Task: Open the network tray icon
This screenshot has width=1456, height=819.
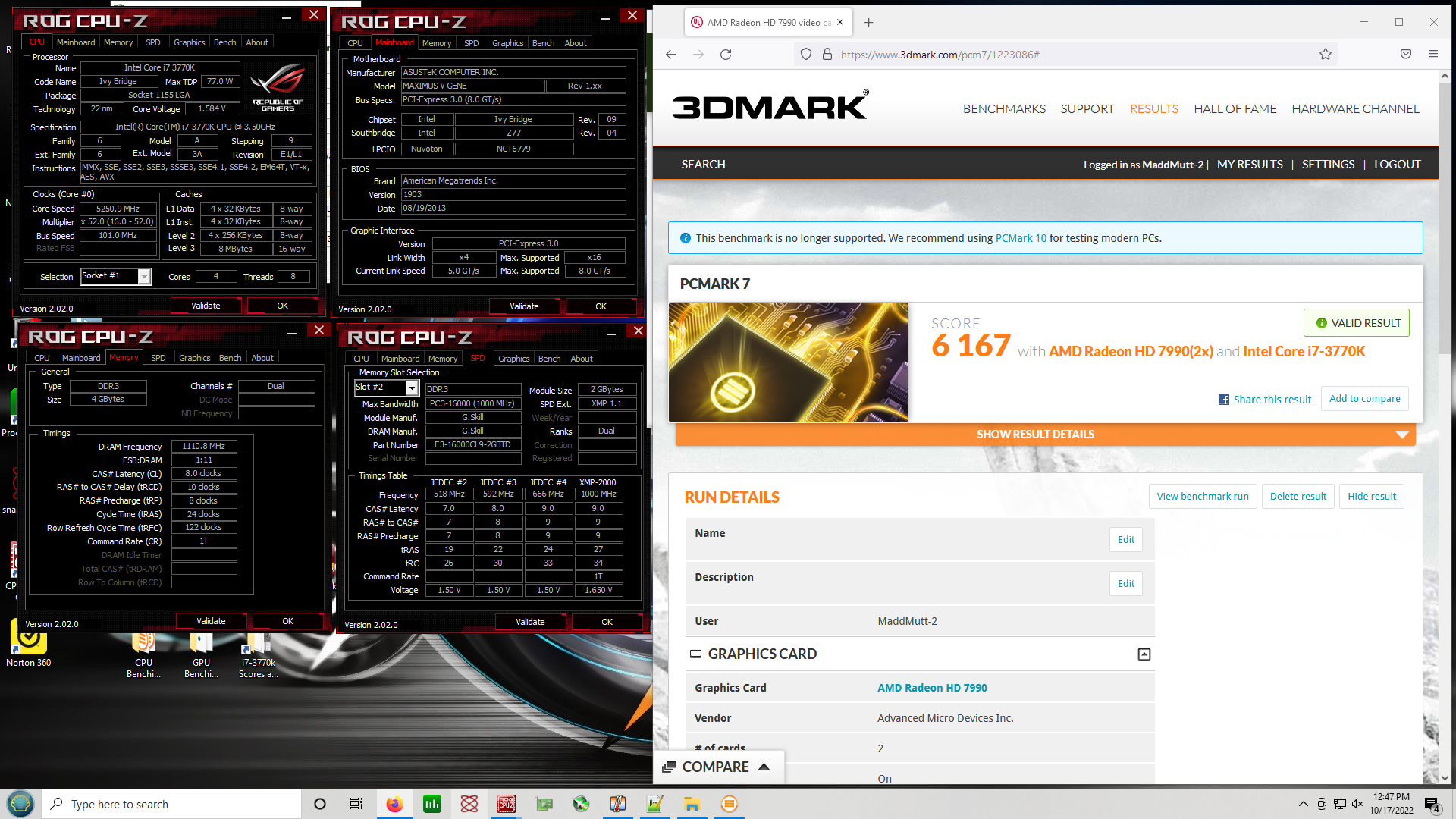Action: click(1339, 804)
